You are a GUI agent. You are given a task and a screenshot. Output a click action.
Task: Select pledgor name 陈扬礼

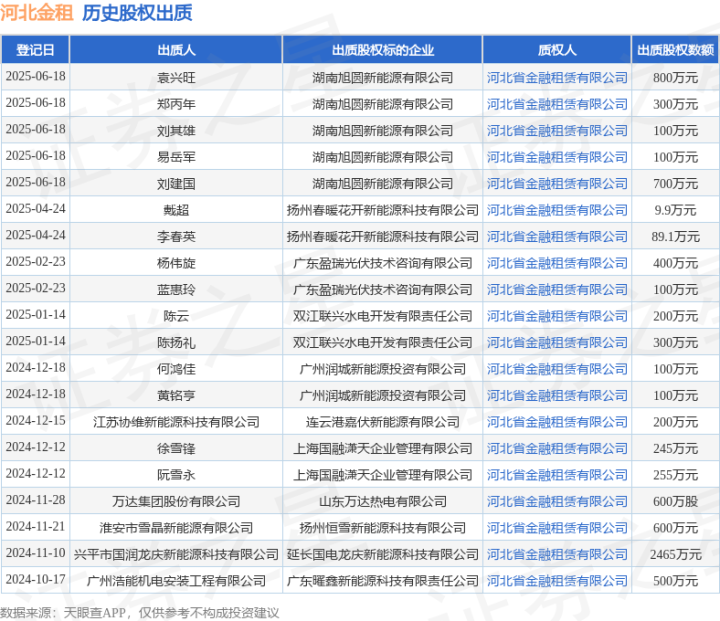tap(176, 343)
